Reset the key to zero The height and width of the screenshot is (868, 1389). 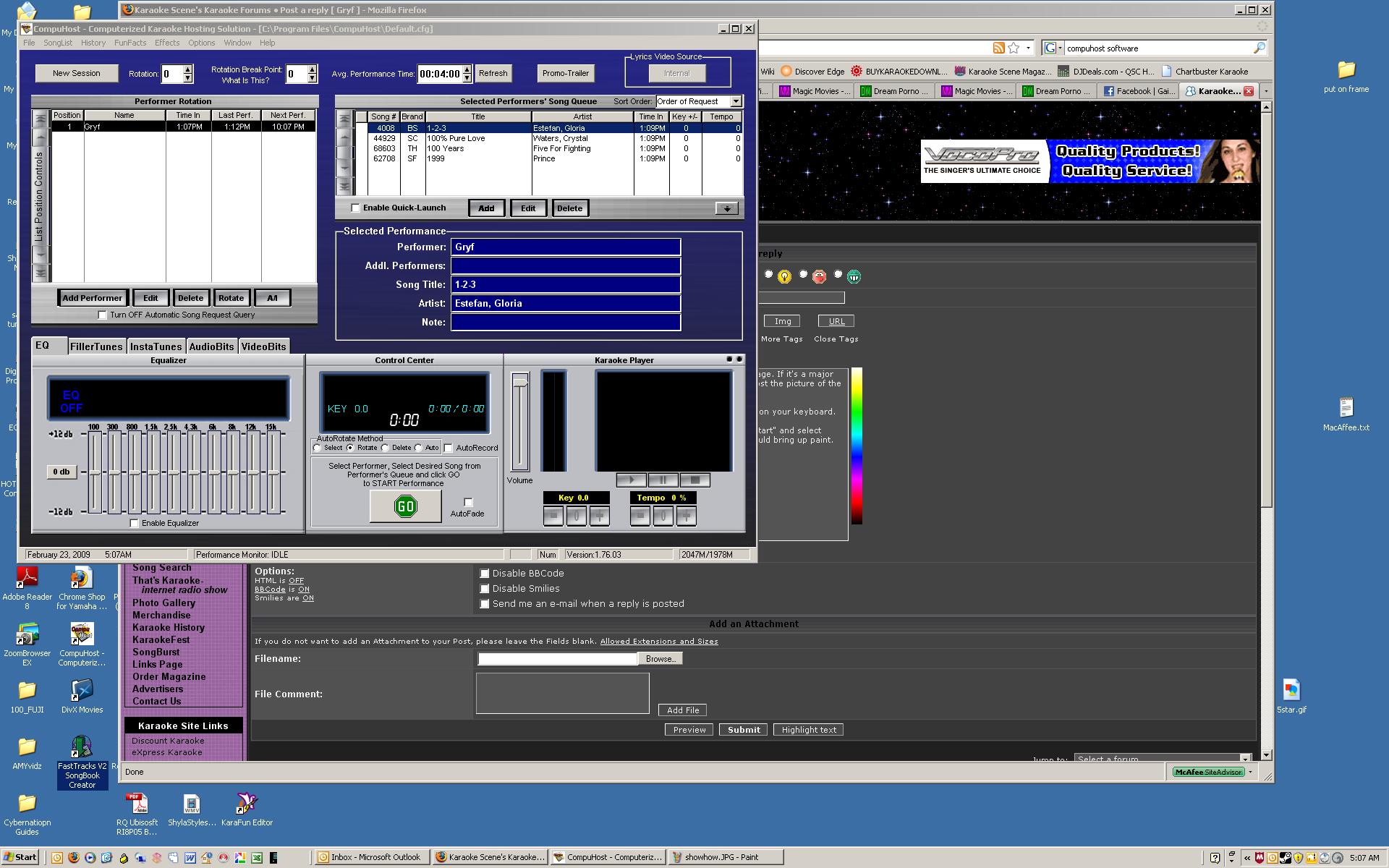(576, 516)
